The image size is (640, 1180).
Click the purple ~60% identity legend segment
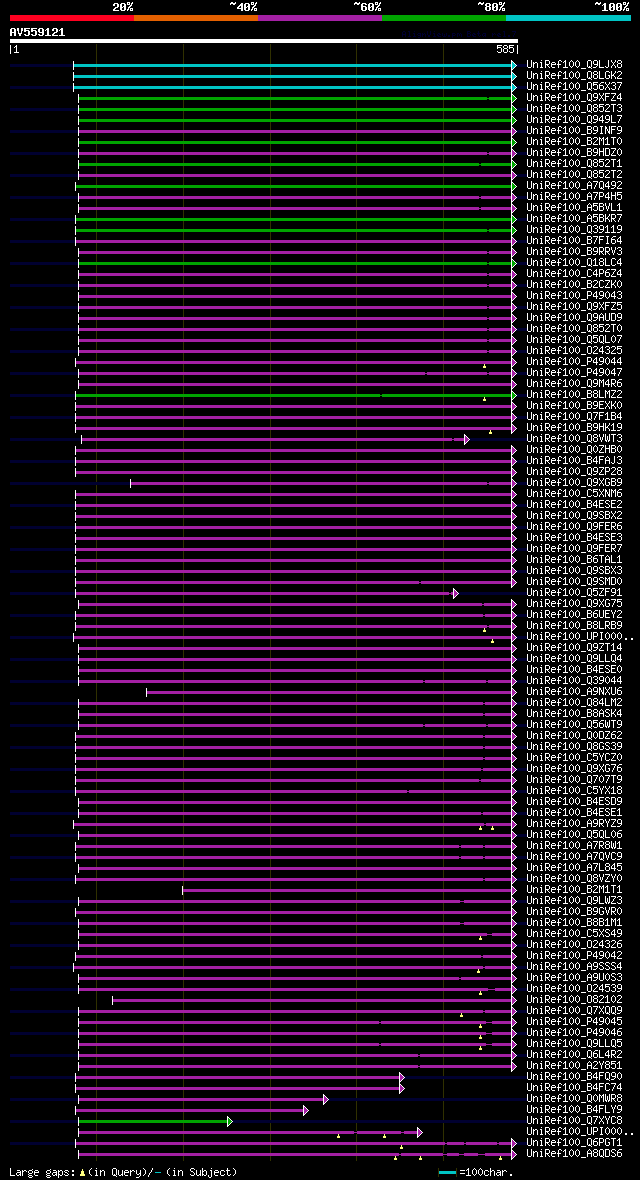320,17
